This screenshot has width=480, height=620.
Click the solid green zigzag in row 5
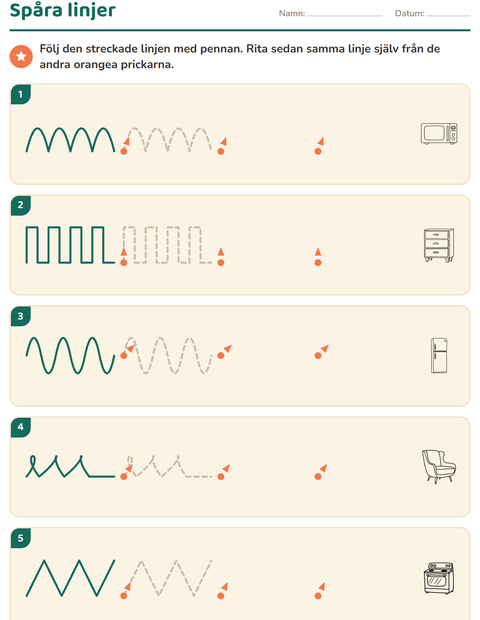point(70,578)
